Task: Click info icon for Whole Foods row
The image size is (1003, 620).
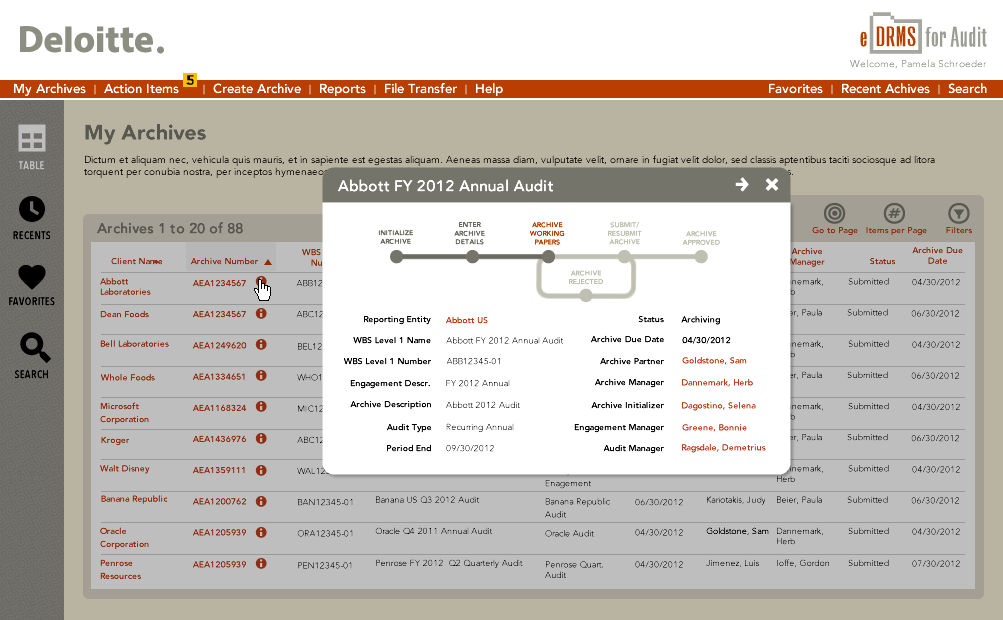Action: [x=261, y=376]
